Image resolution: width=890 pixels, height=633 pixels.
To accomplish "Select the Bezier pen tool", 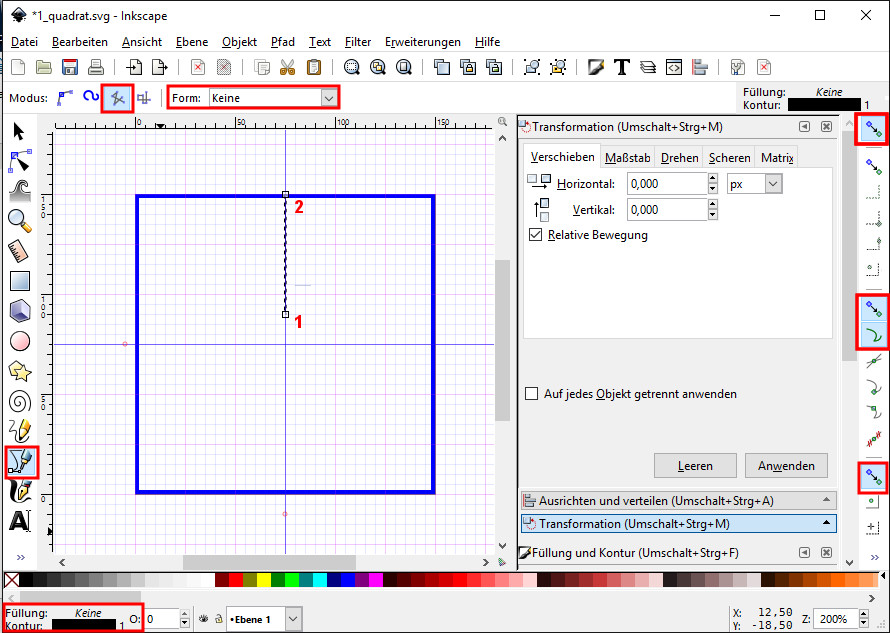I will coord(22,462).
